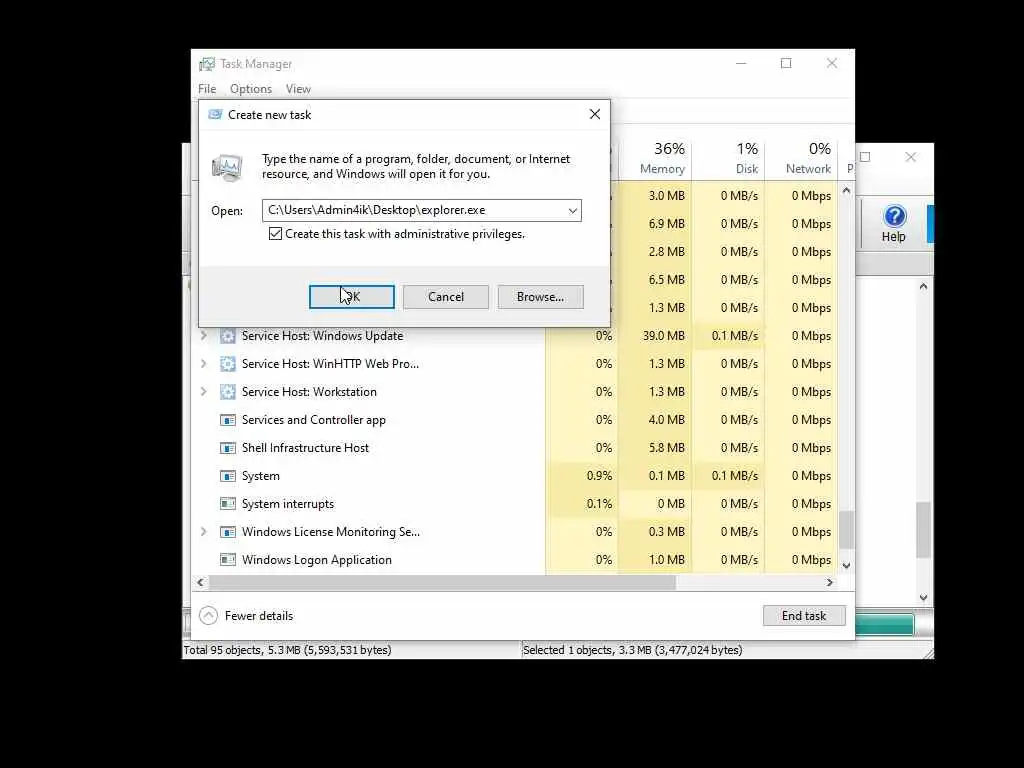The width and height of the screenshot is (1024, 768).
Task: Click the Task Manager title bar icon
Action: (207, 64)
